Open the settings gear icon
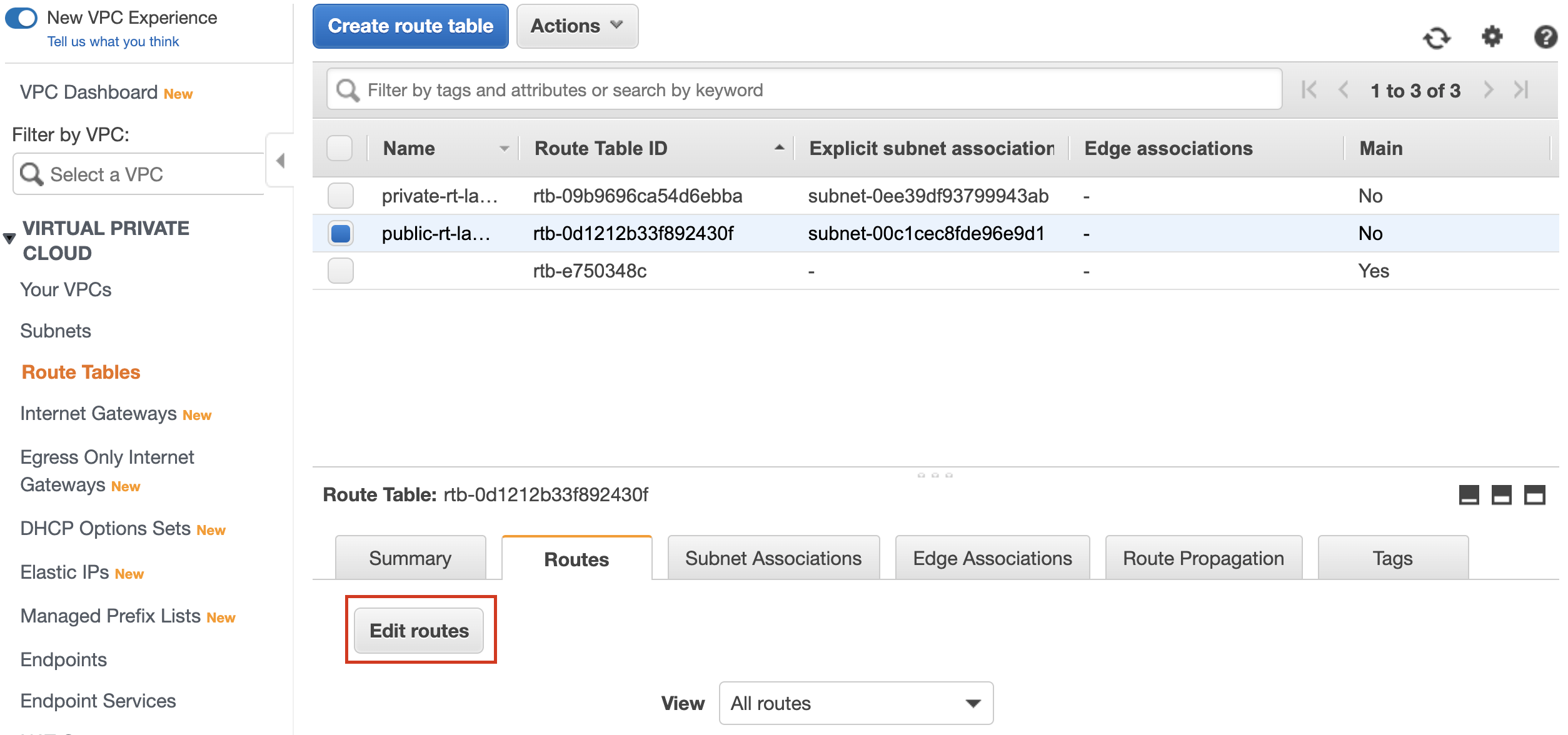The width and height of the screenshot is (1568, 735). (x=1492, y=37)
